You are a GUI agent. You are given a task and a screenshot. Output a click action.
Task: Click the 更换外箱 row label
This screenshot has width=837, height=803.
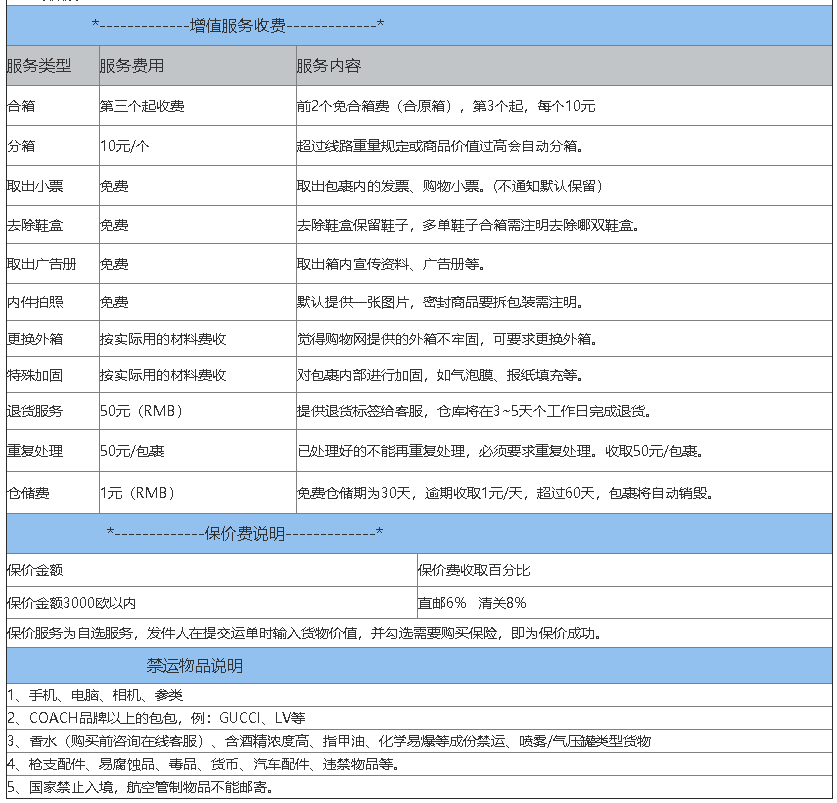click(x=35, y=339)
